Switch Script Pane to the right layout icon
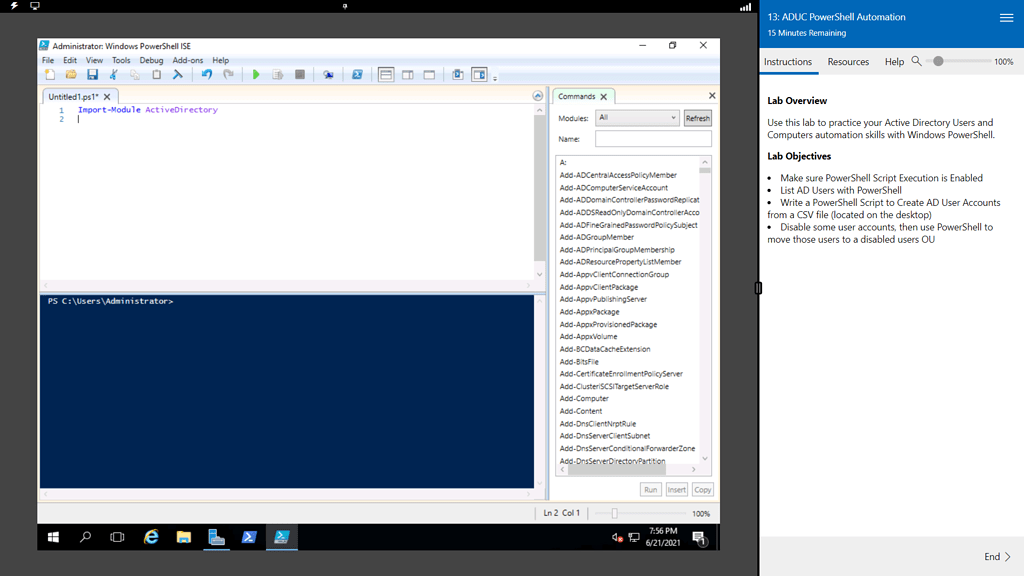Image resolution: width=1024 pixels, height=576 pixels. [407, 74]
